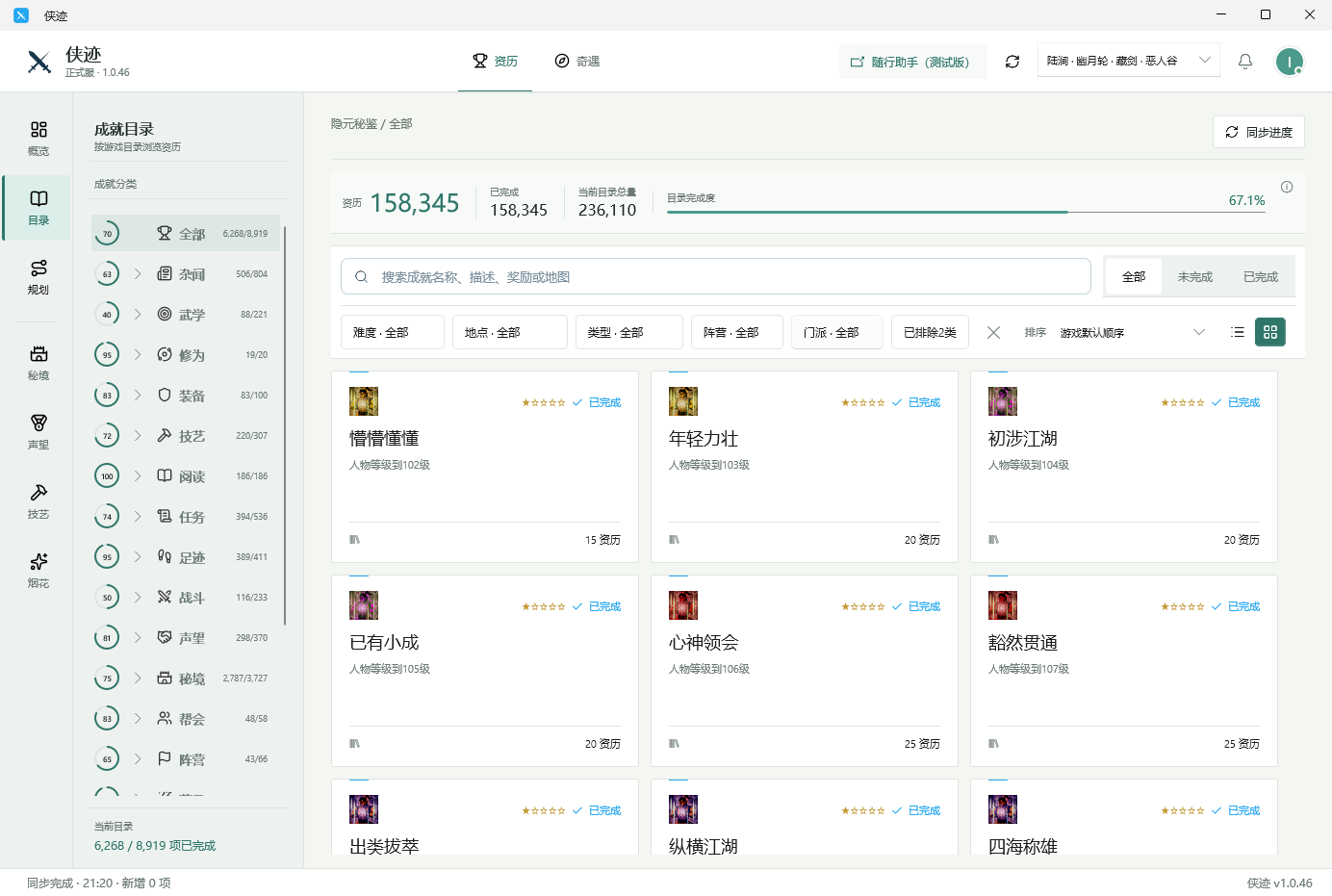This screenshot has width=1332, height=896.
Task: Expand the 秘境 category chevron in list
Action: coord(138,678)
